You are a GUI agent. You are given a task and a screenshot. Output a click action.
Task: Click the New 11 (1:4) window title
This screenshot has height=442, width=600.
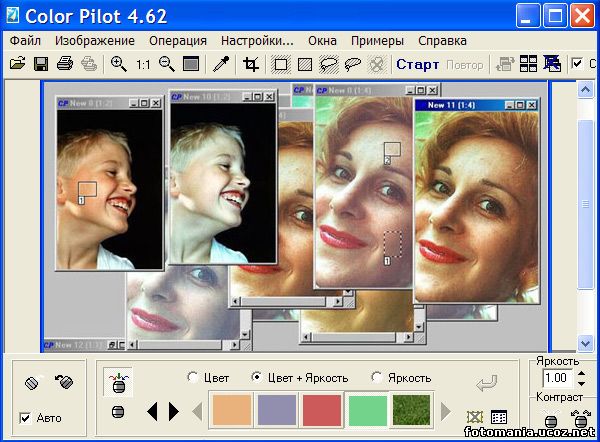451,105
